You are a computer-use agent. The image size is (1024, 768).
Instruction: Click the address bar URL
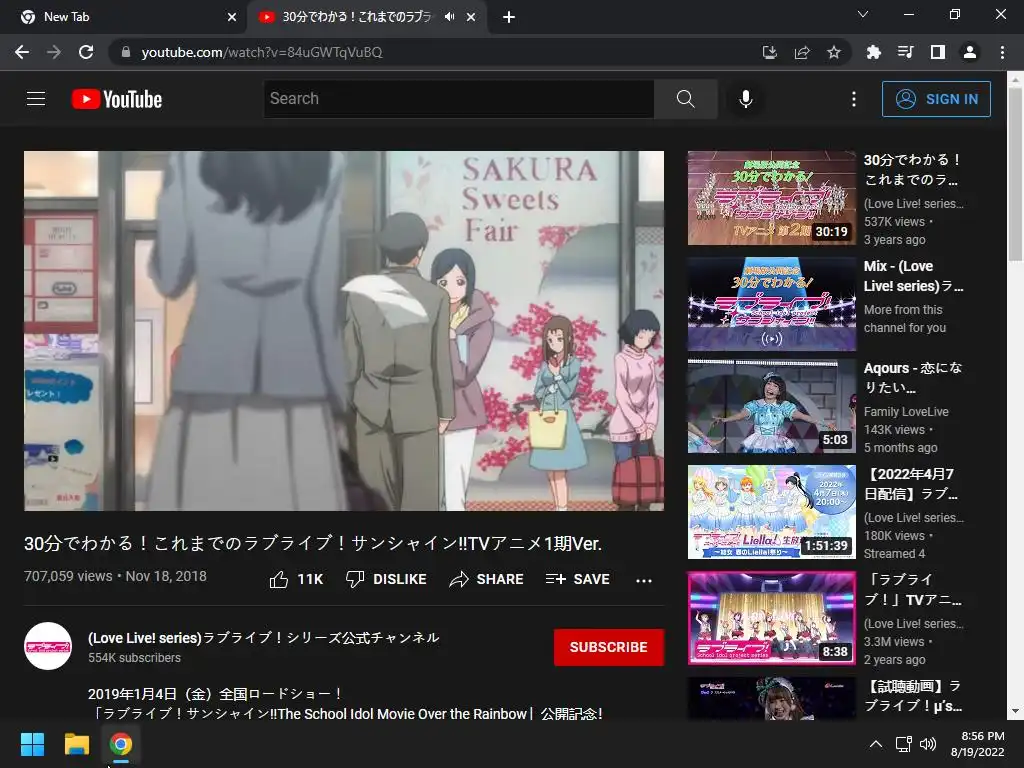pyautogui.click(x=262, y=52)
